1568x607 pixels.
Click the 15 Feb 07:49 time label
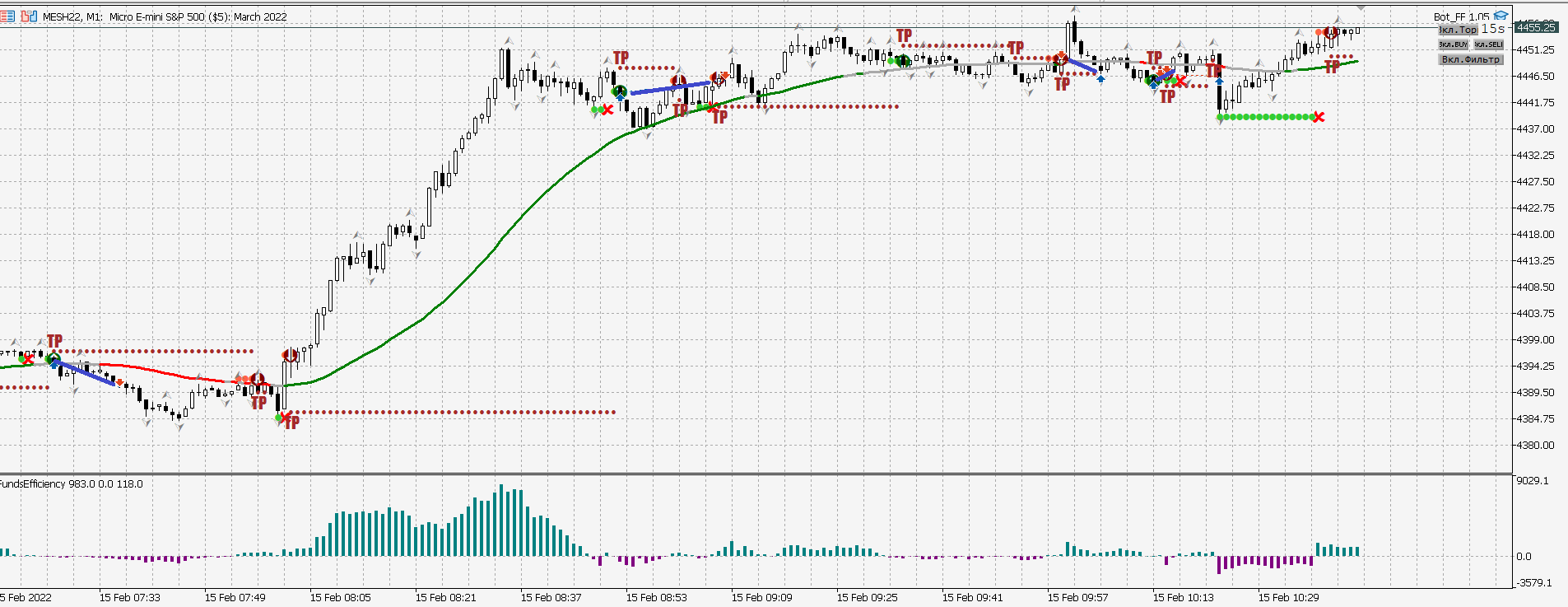click(235, 597)
